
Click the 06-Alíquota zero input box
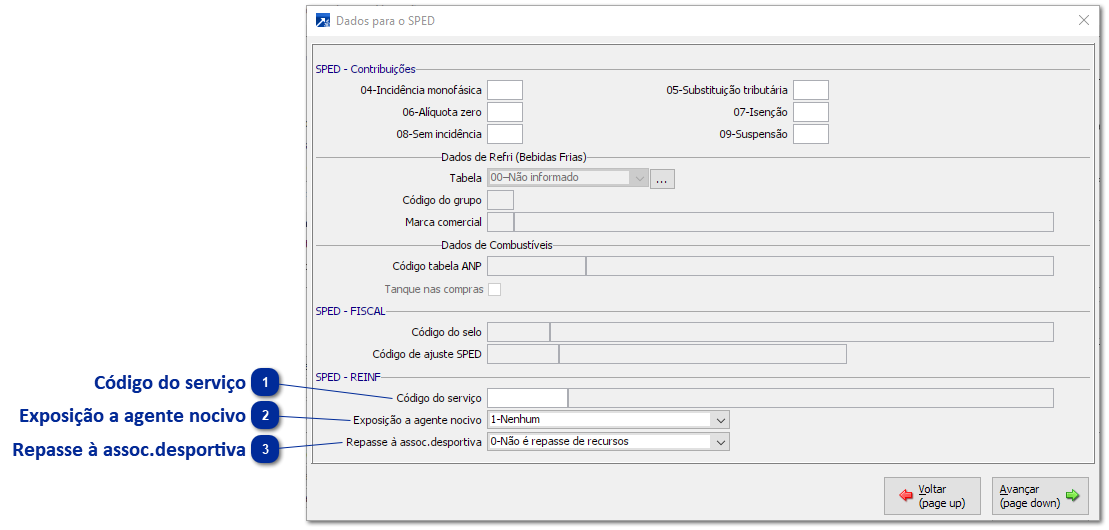(504, 112)
